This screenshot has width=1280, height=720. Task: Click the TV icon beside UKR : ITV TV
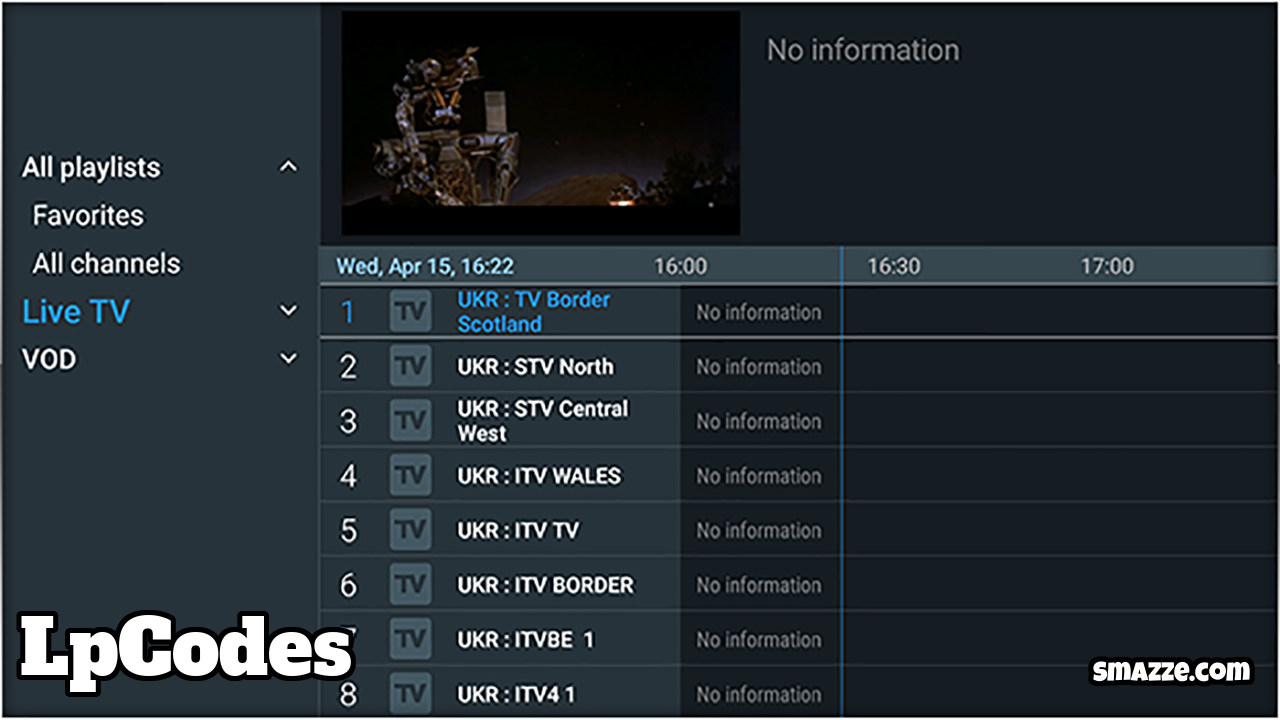[x=410, y=530]
